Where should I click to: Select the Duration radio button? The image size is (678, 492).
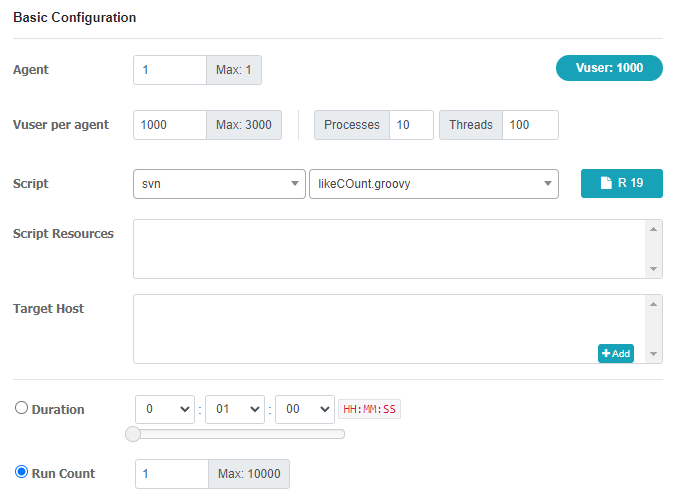21,408
